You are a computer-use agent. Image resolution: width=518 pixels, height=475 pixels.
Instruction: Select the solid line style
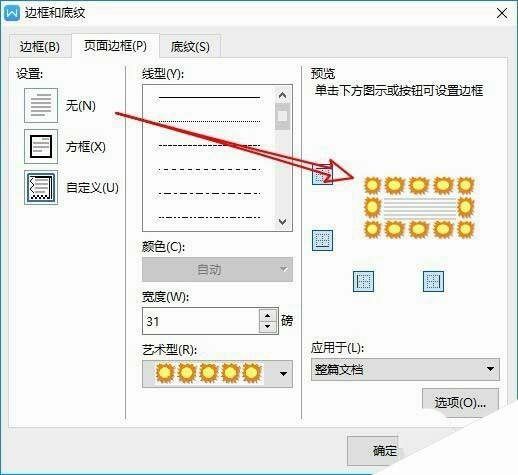(x=209, y=97)
